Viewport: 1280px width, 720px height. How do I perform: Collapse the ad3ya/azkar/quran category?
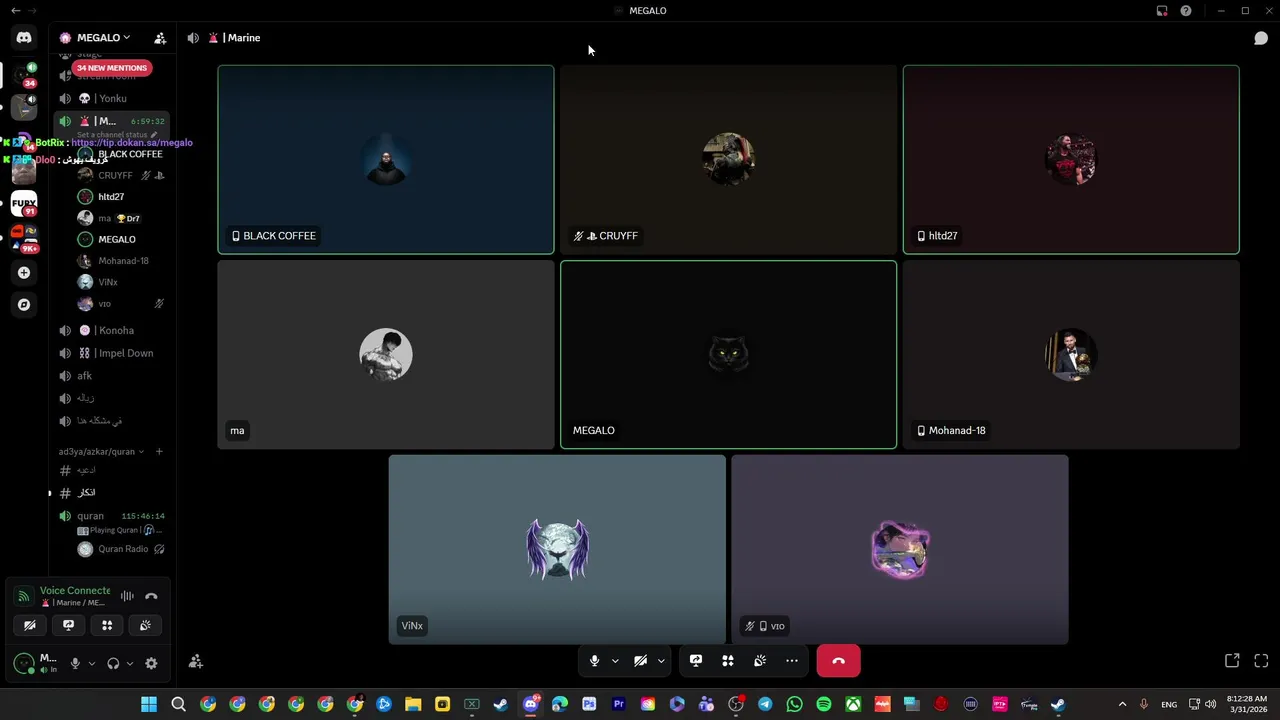100,452
